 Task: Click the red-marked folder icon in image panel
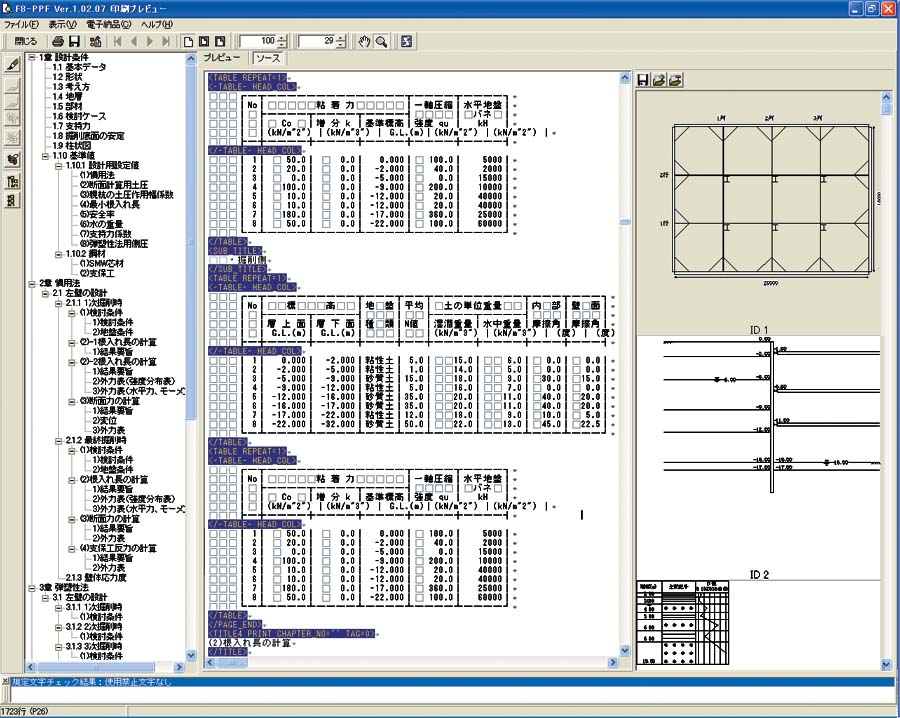675,80
